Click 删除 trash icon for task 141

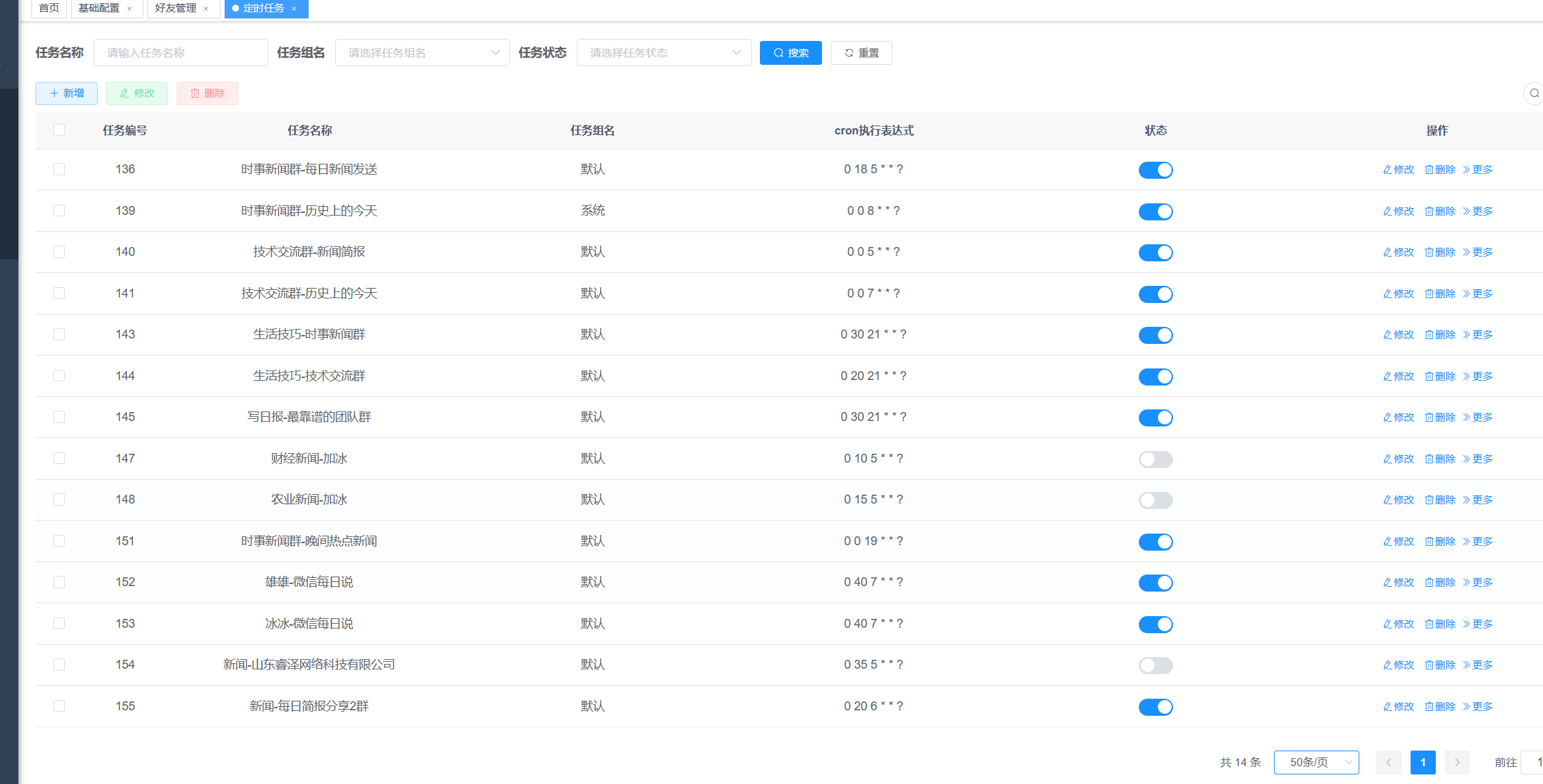coord(1440,293)
